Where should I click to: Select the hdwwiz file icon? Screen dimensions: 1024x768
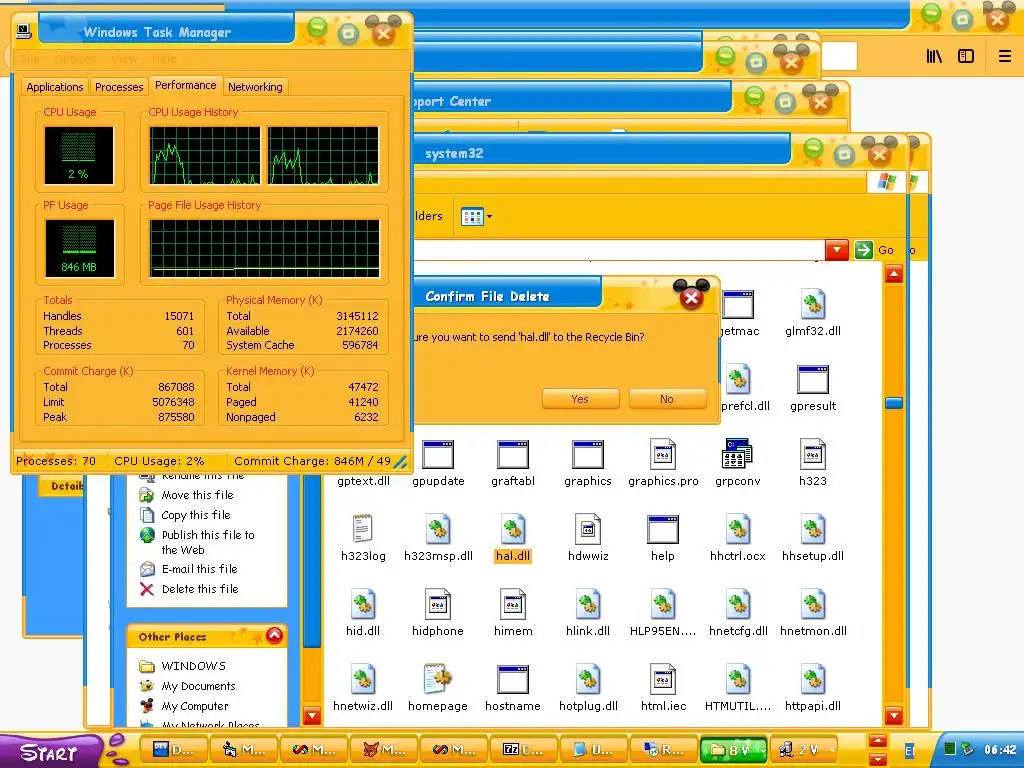pos(588,529)
